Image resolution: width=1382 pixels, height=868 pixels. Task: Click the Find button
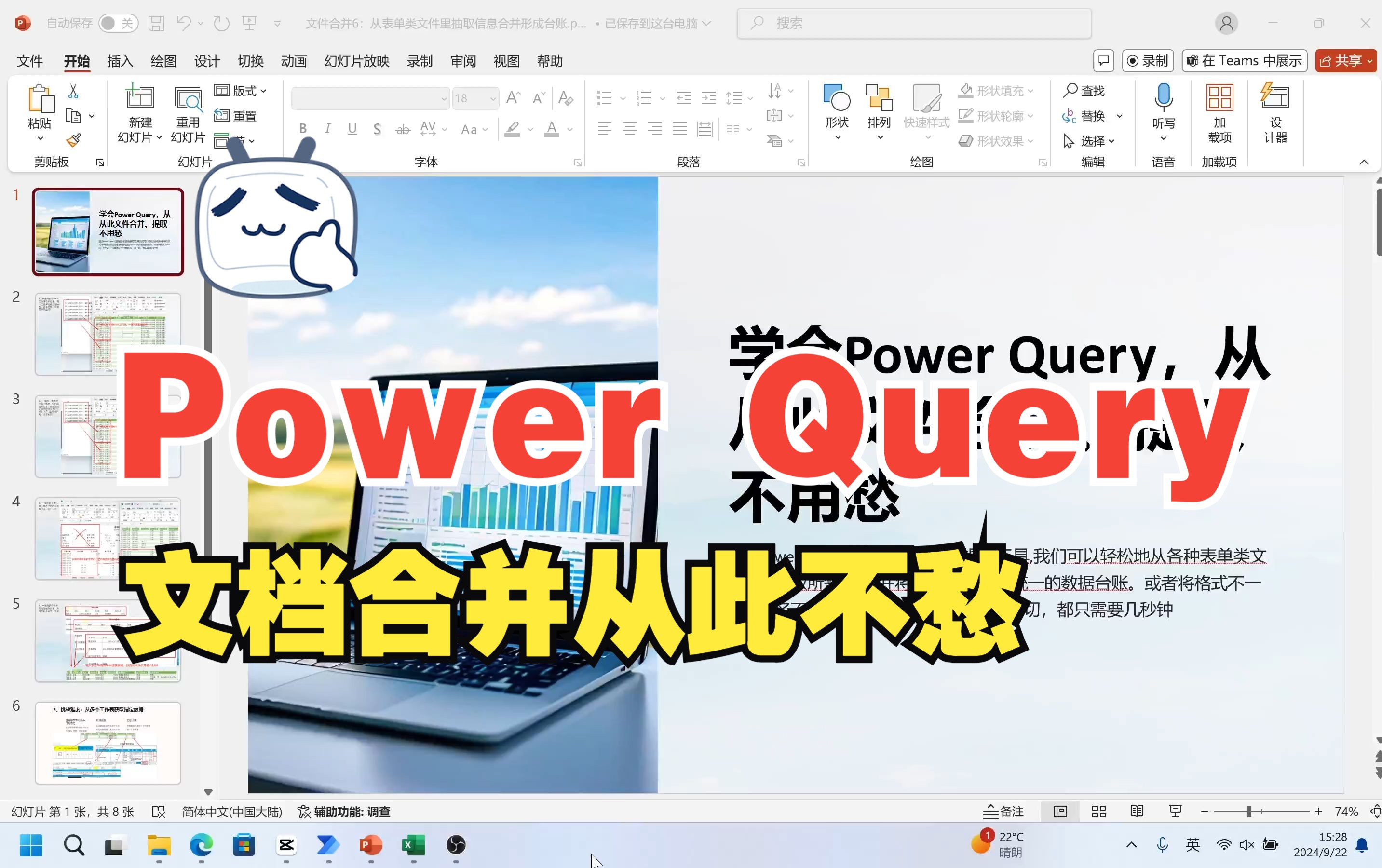pyautogui.click(x=1084, y=91)
